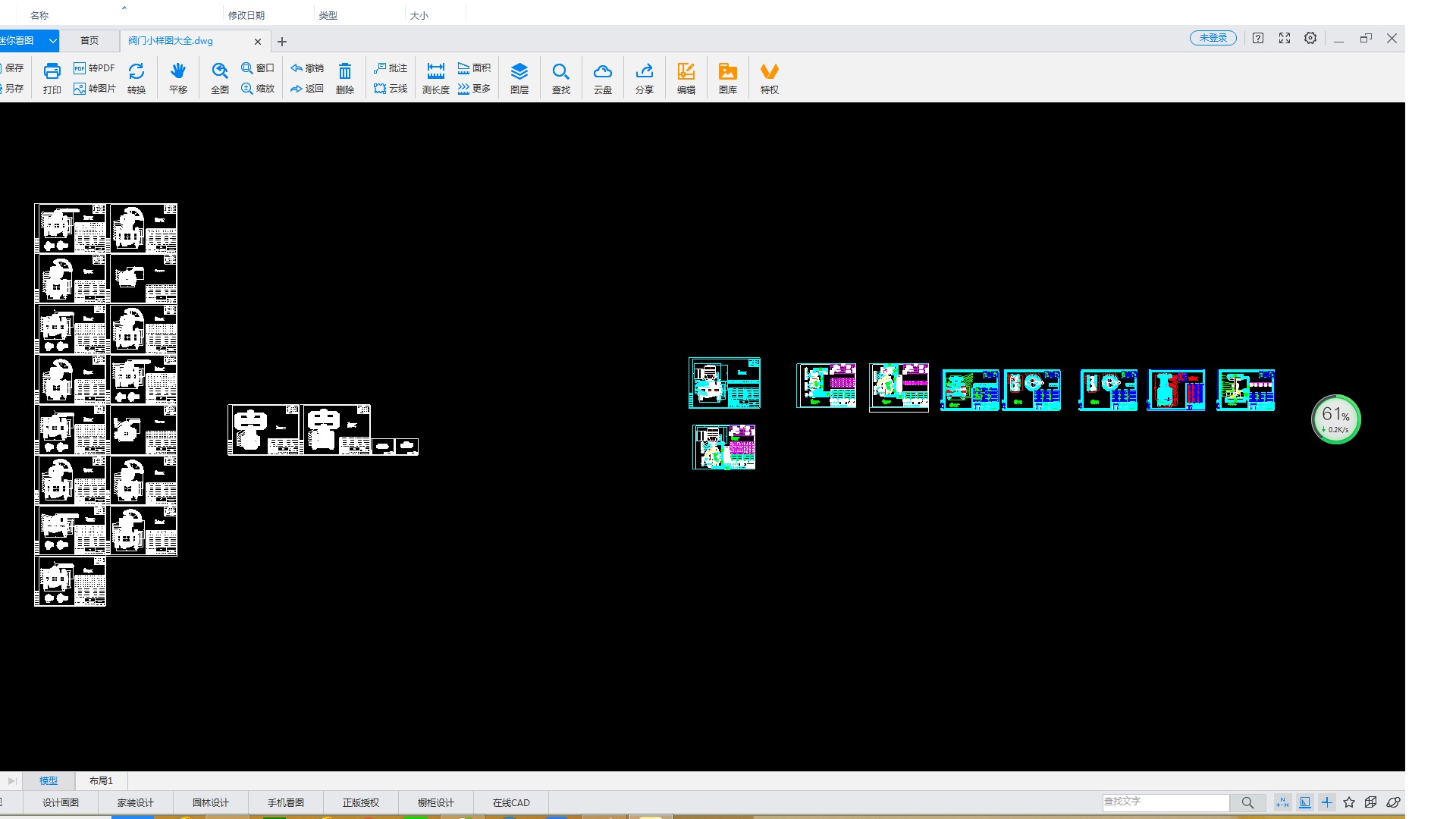Toggle the crosshair cursor status icon

pos(1327,802)
